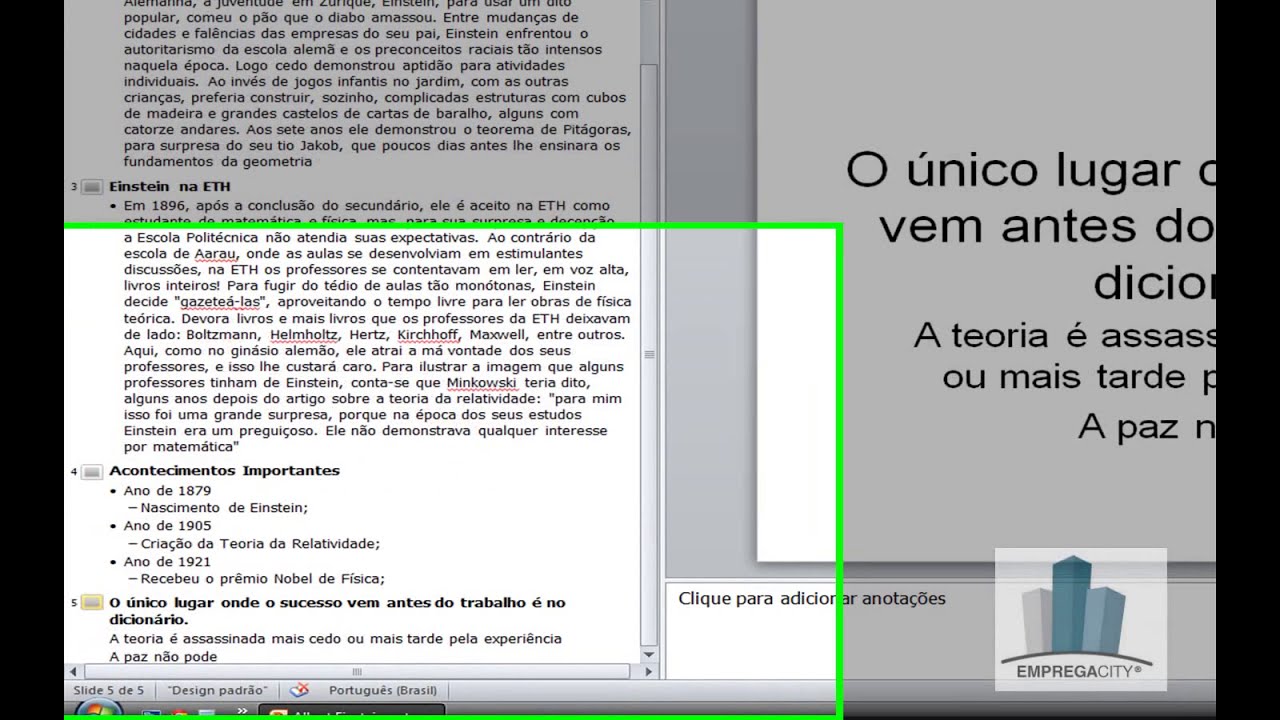This screenshot has height=720, width=1280.
Task: Click the bullet Ano de 1905
Action: (167, 526)
